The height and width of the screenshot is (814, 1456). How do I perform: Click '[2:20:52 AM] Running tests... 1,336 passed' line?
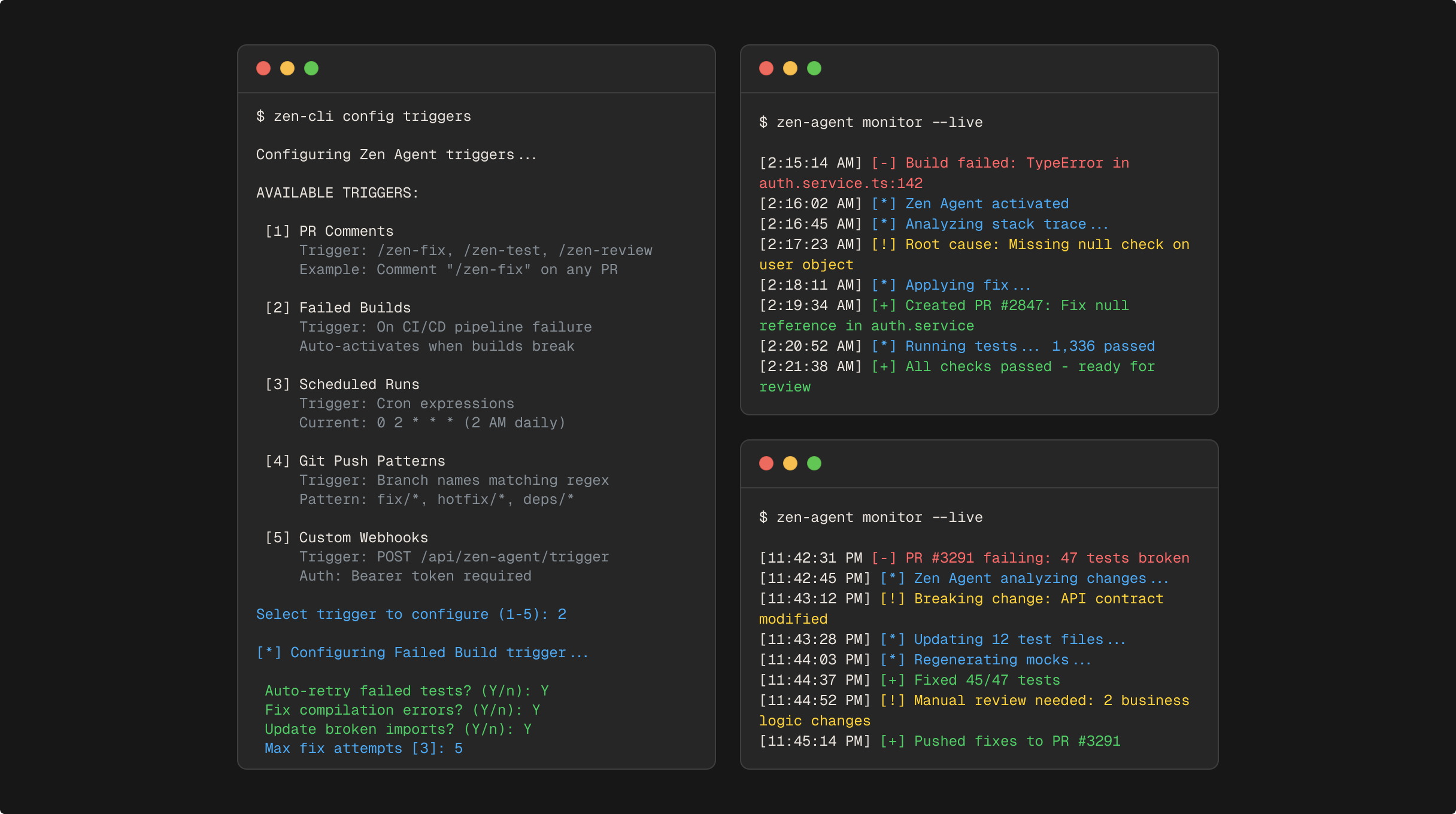[x=957, y=346]
